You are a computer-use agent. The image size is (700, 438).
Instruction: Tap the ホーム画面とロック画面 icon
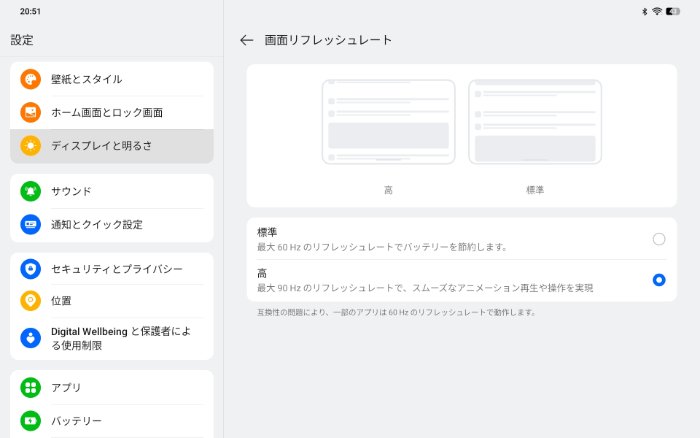pos(31,112)
